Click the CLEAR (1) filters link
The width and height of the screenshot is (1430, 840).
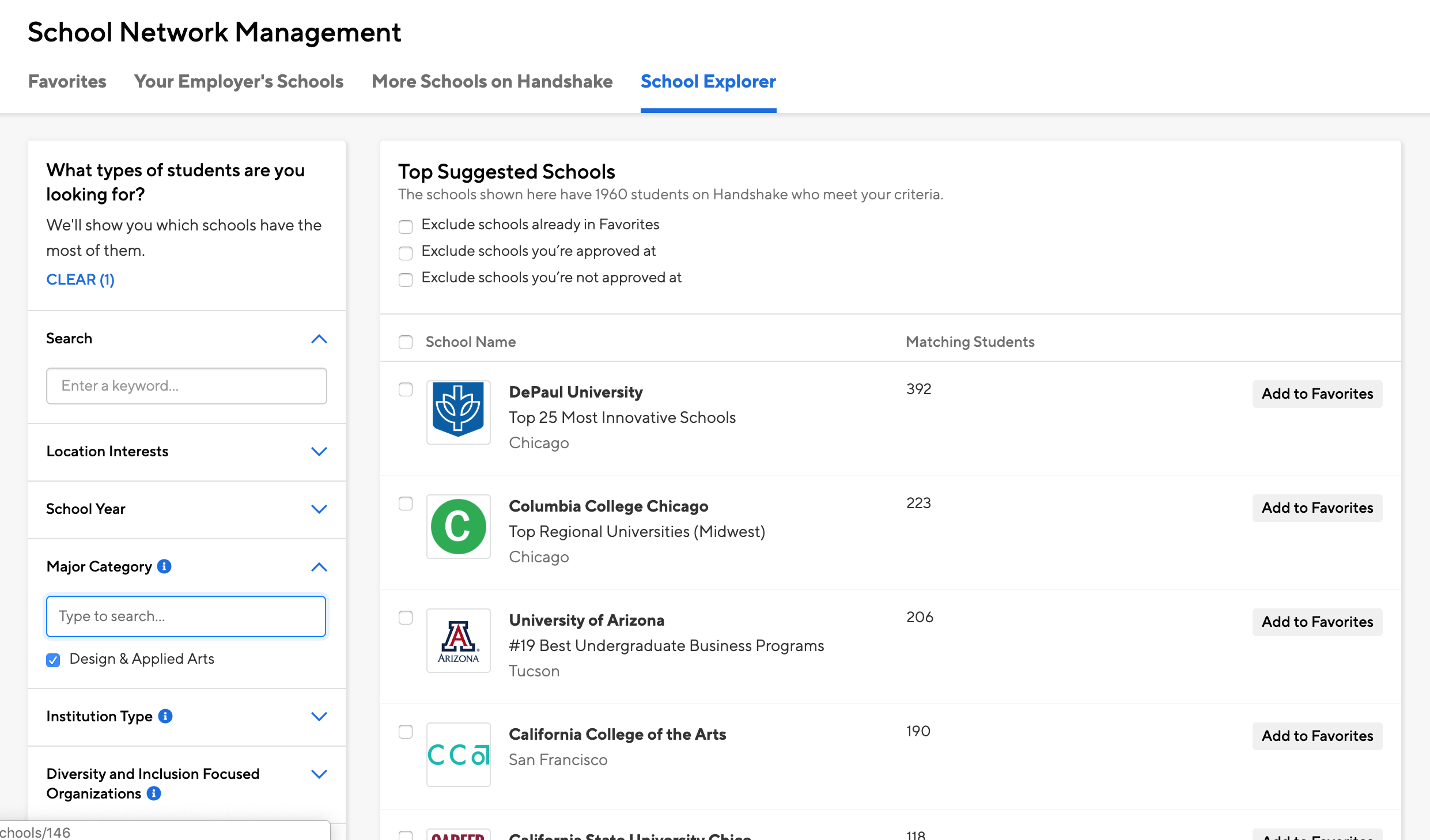click(x=80, y=279)
